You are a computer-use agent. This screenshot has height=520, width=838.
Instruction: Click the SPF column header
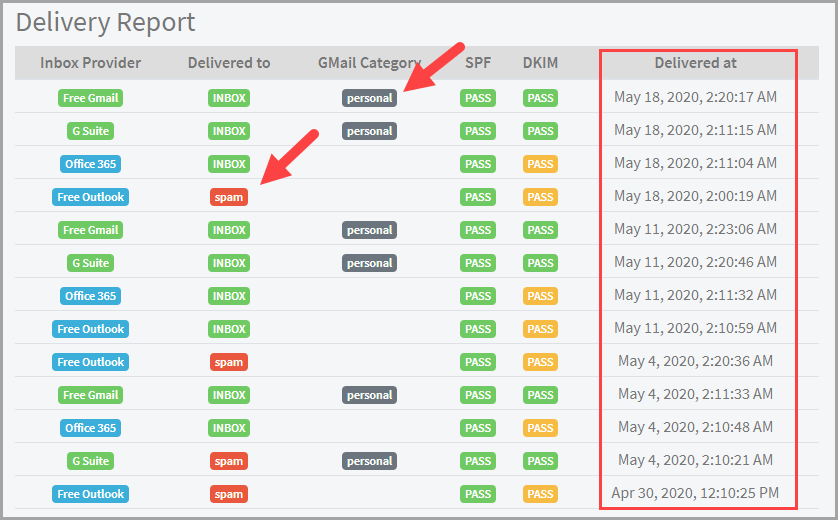tap(478, 63)
